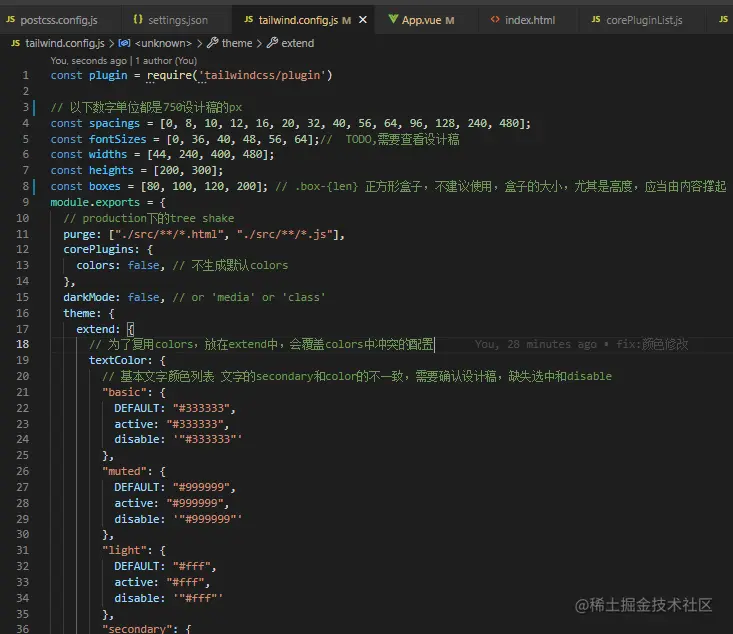
Task: Click the '#333333' DEFAULT value on line 22
Action: (201, 408)
